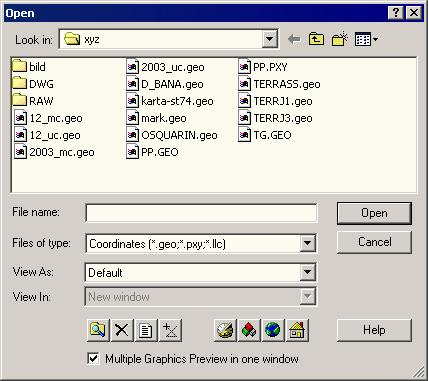Click the title bar question mark help

click(x=396, y=13)
